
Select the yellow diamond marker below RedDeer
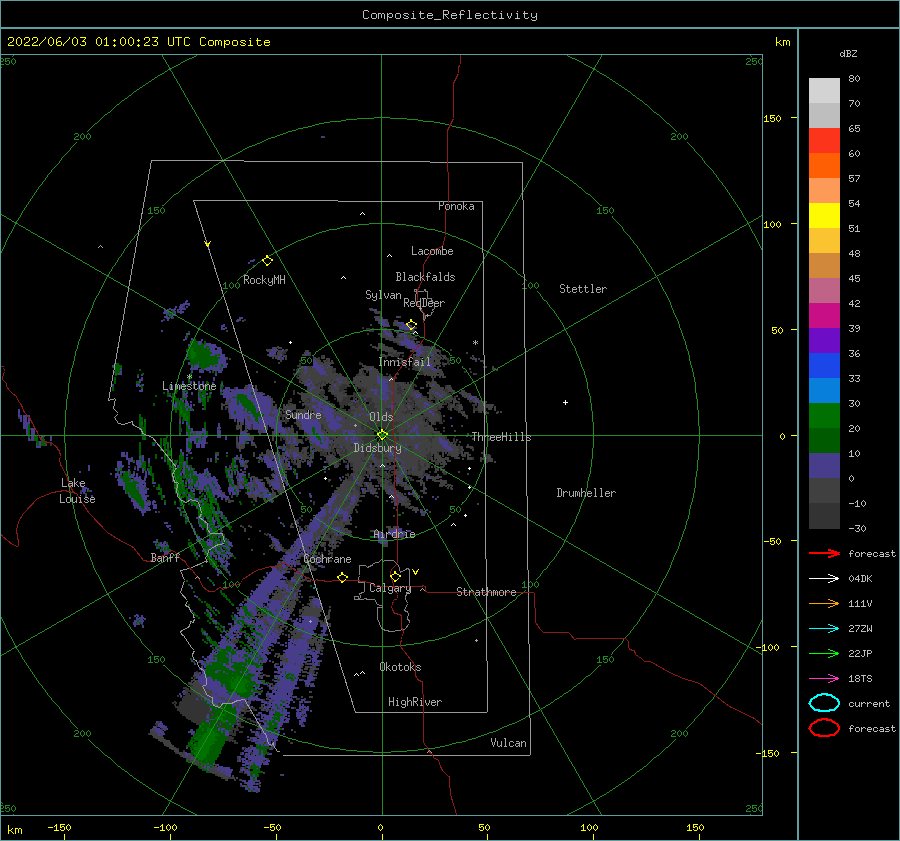(x=412, y=325)
